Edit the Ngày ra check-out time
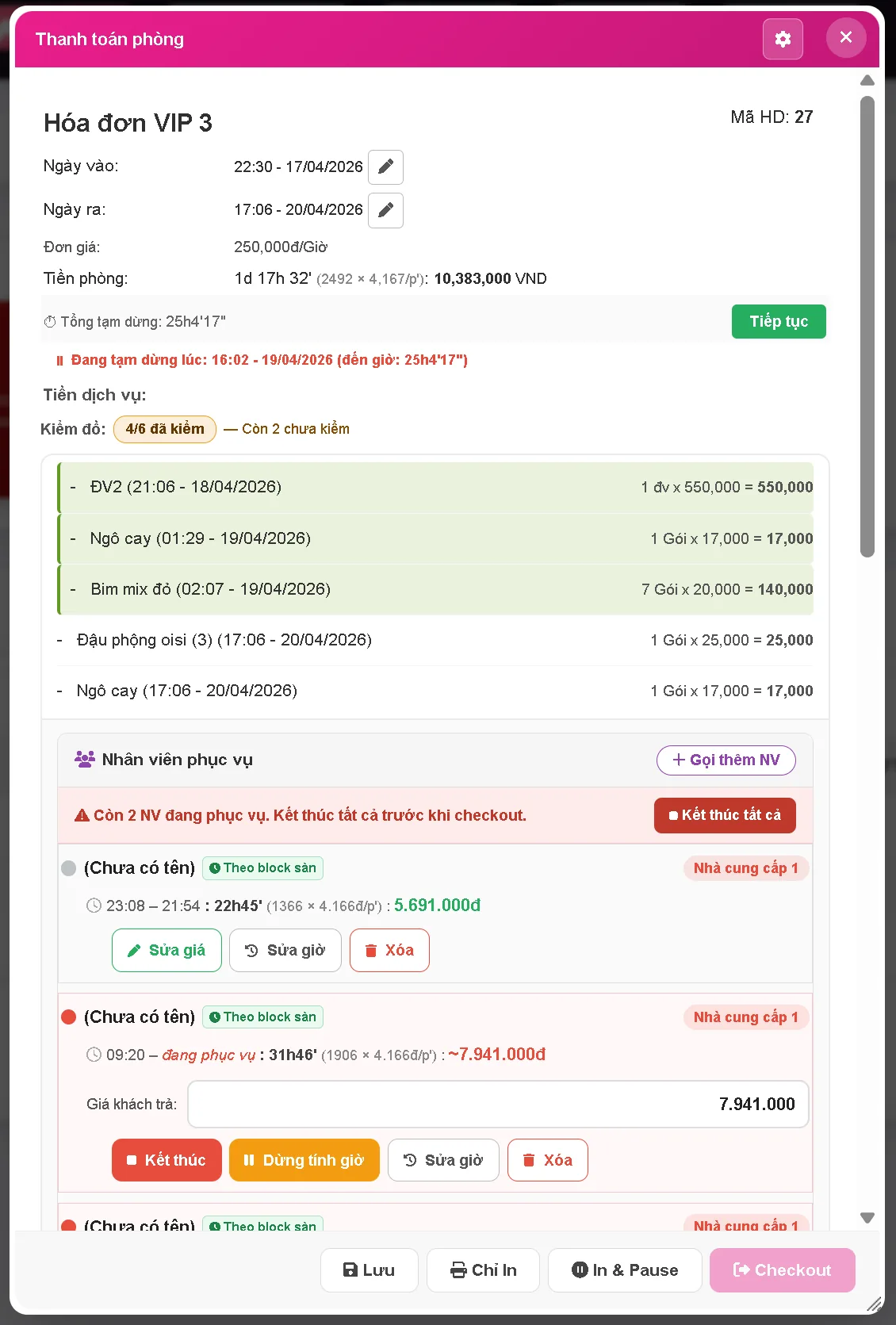Image resolution: width=896 pixels, height=1325 pixels. click(x=385, y=210)
